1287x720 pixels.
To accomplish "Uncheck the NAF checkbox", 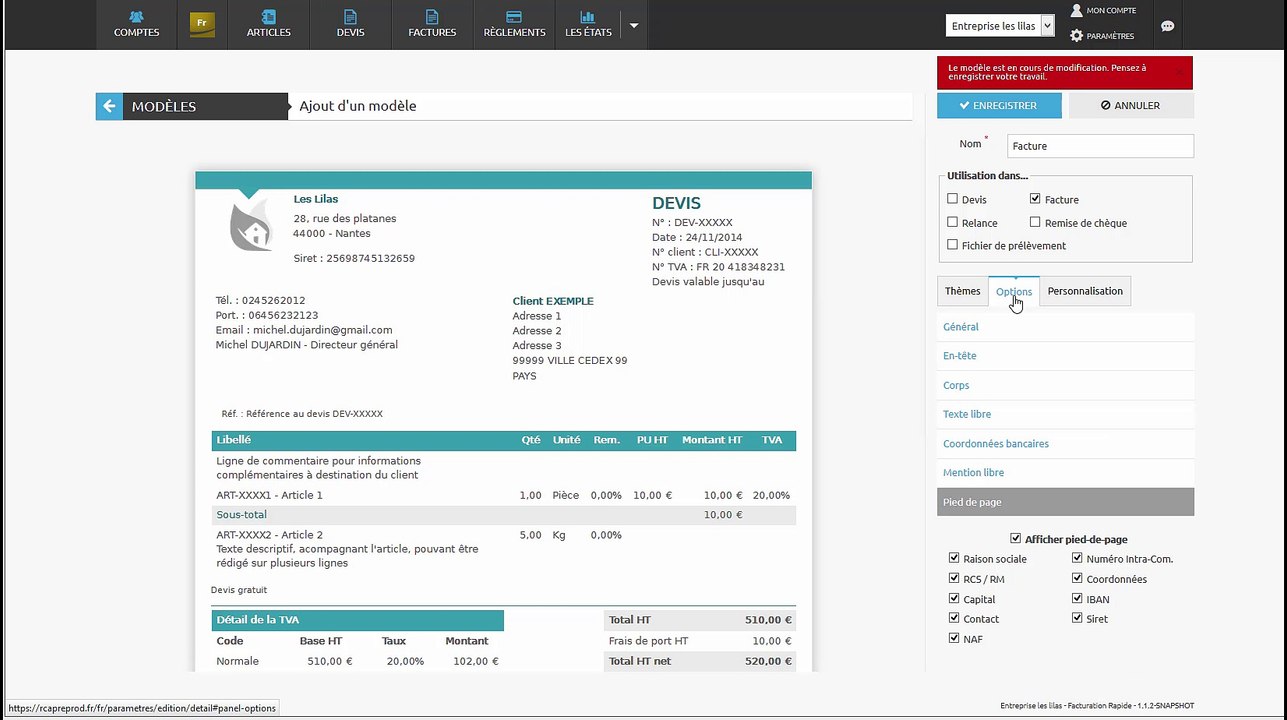I will click(x=954, y=638).
